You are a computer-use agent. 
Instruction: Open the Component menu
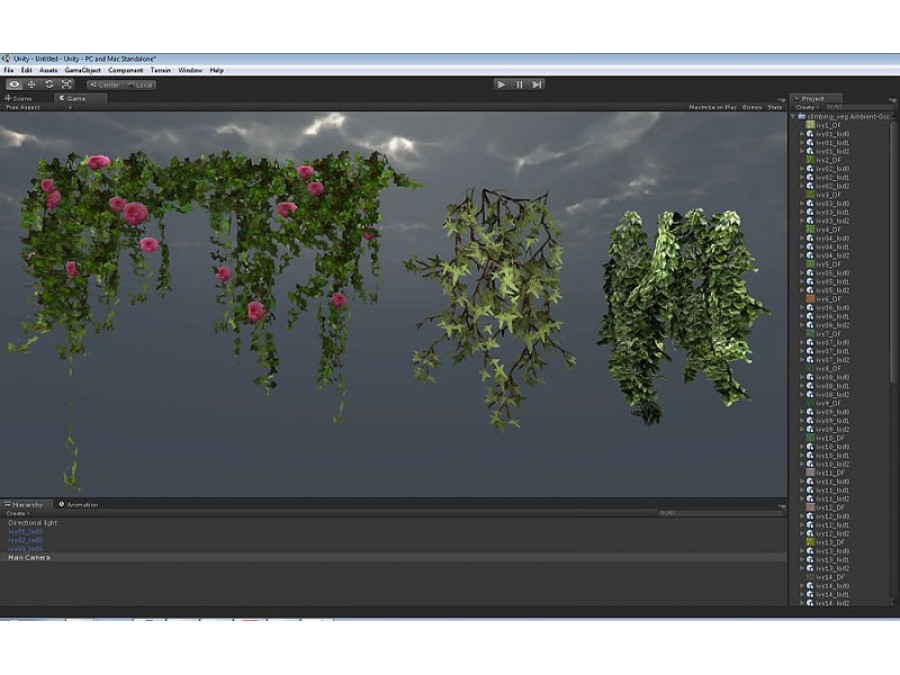click(126, 70)
